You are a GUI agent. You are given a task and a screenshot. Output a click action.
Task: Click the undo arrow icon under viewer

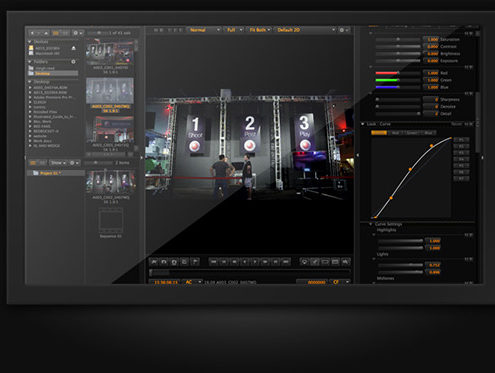pos(164,262)
